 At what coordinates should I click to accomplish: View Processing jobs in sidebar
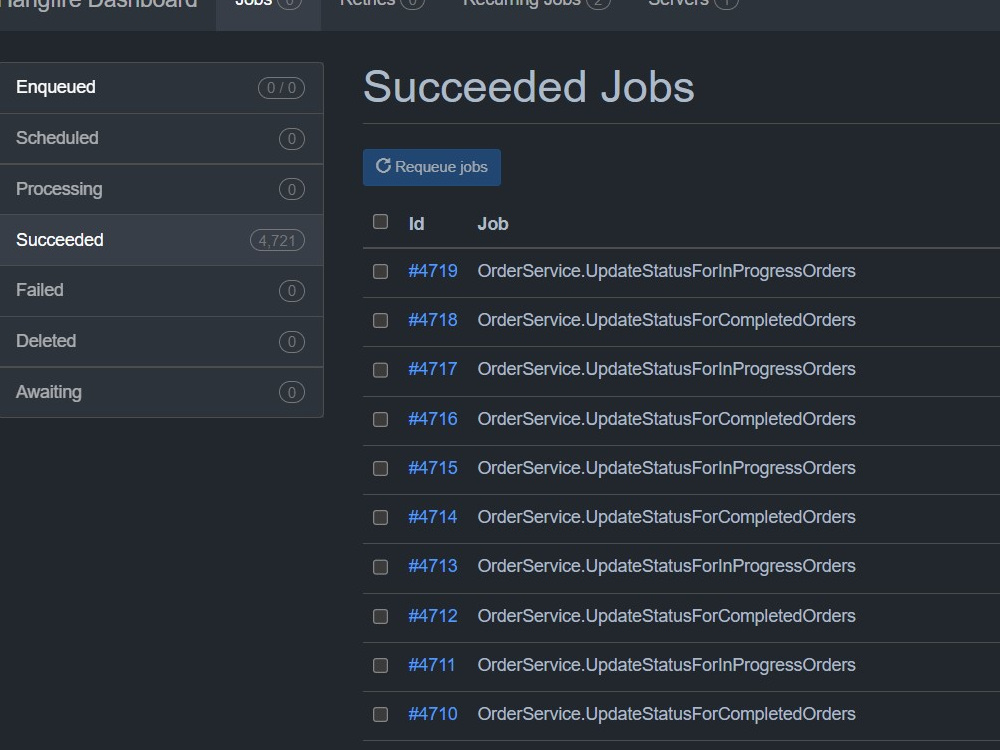click(161, 189)
